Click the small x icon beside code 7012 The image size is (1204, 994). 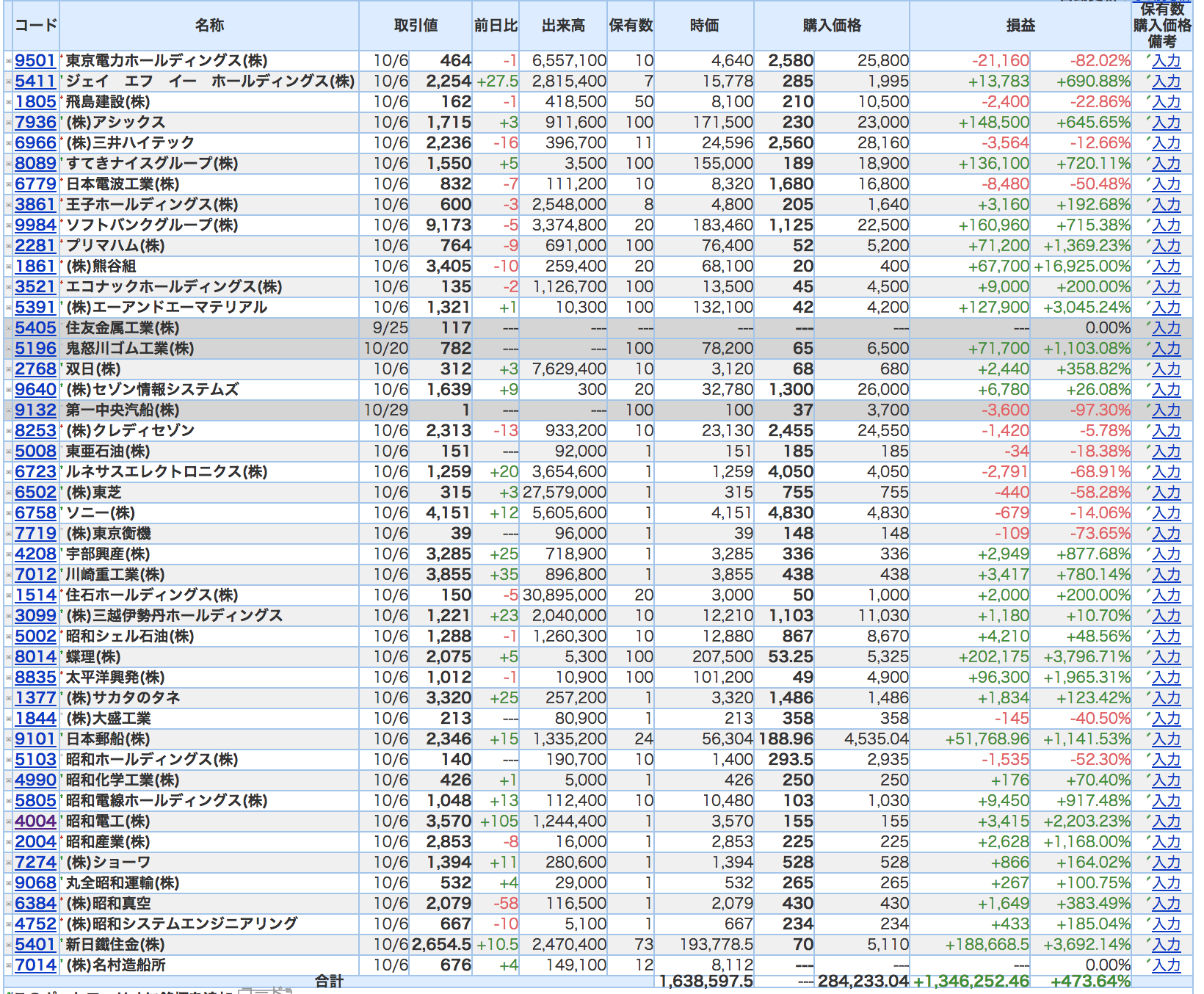coord(8,575)
